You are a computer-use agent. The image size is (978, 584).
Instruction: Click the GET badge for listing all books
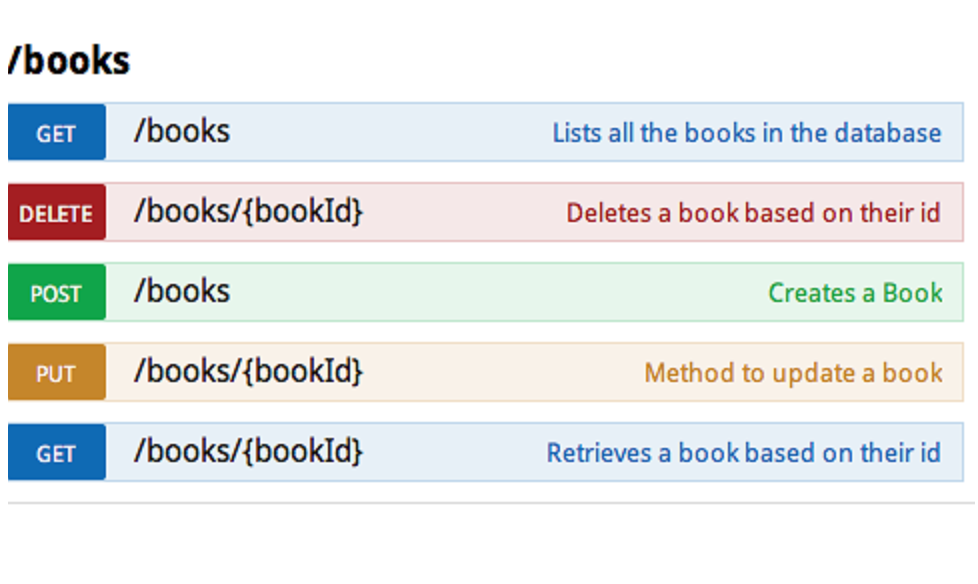click(x=56, y=133)
